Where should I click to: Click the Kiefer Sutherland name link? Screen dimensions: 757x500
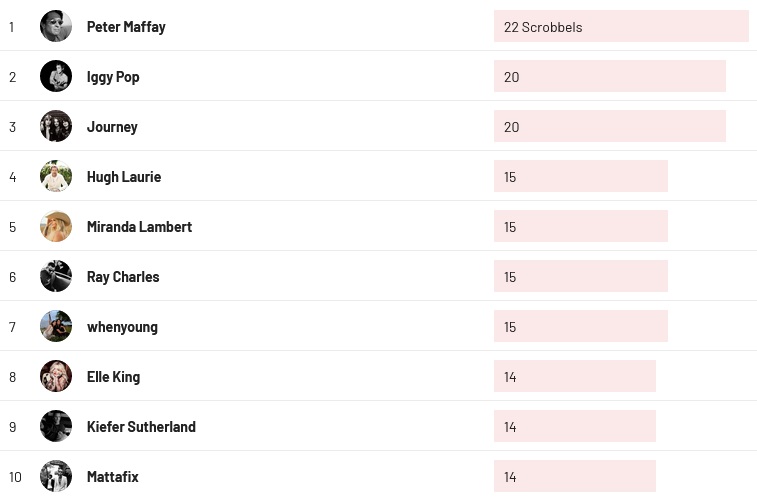tap(141, 427)
